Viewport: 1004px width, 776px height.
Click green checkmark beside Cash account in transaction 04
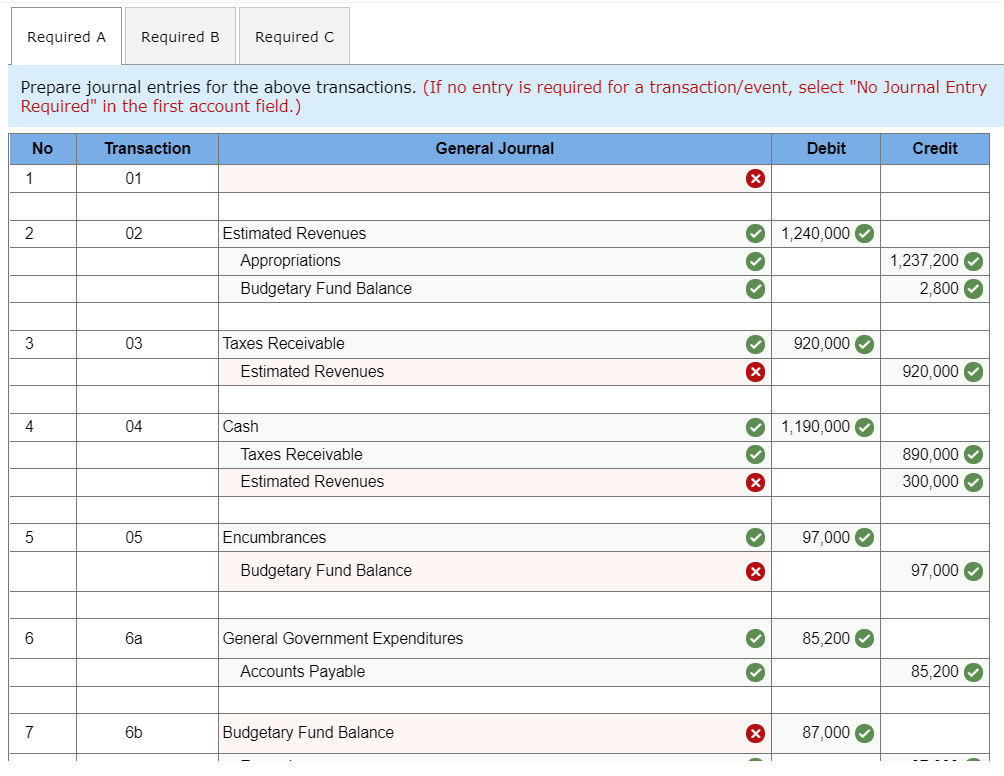[755, 427]
